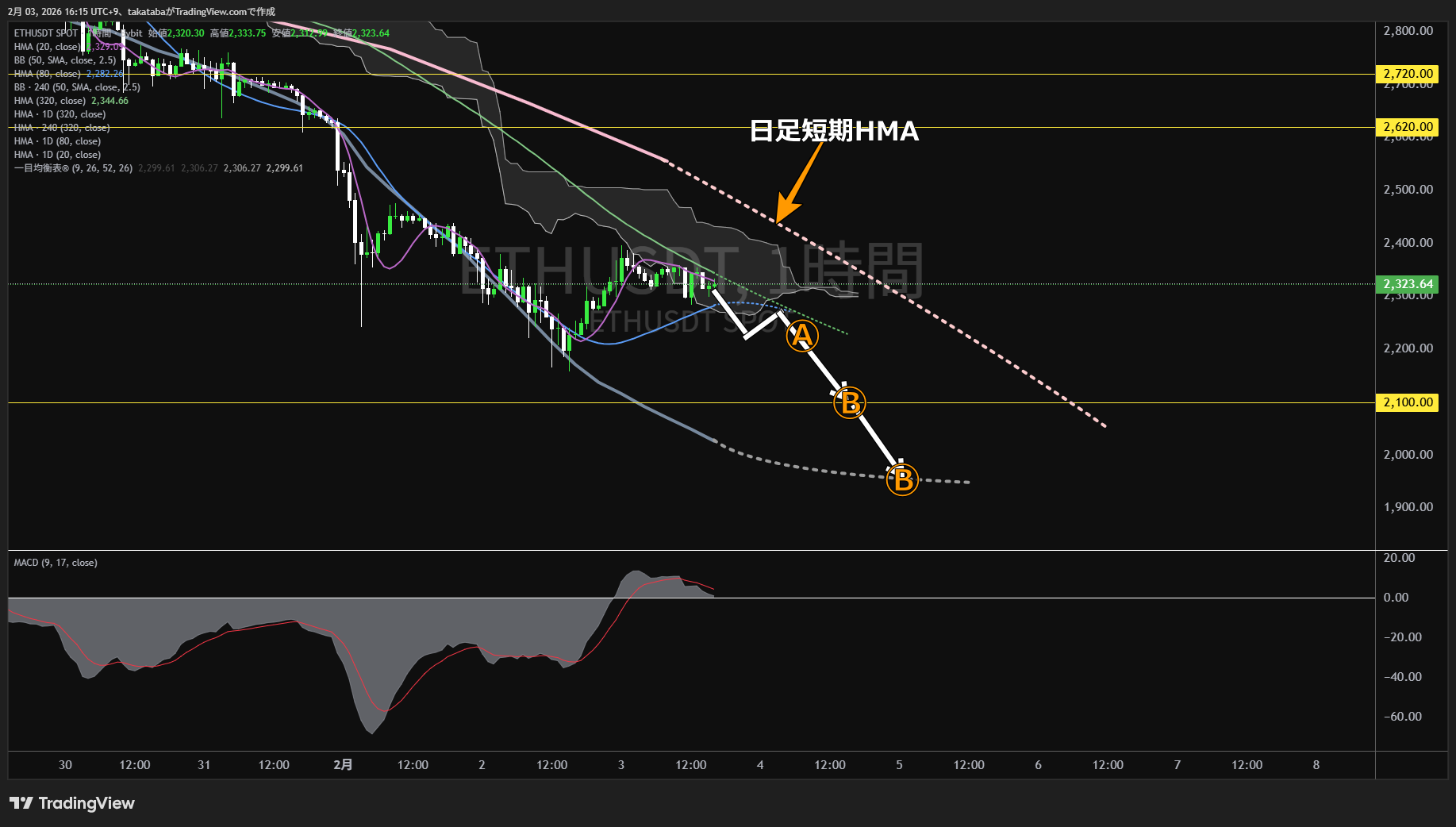Click date label 6 on the time axis
This screenshot has height=827, width=1456.
click(x=1038, y=765)
